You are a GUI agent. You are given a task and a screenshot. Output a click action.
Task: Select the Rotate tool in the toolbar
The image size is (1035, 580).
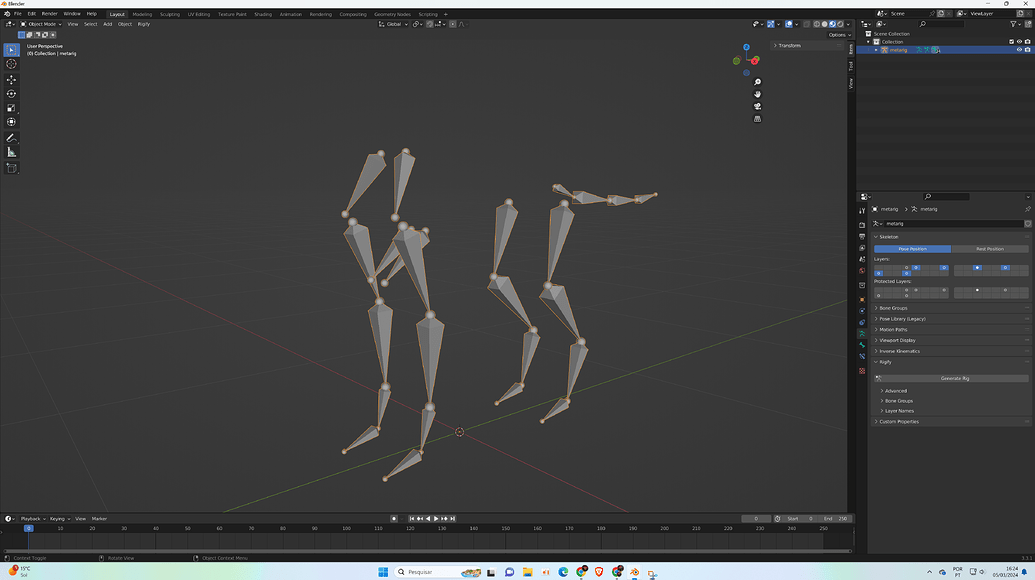11,94
